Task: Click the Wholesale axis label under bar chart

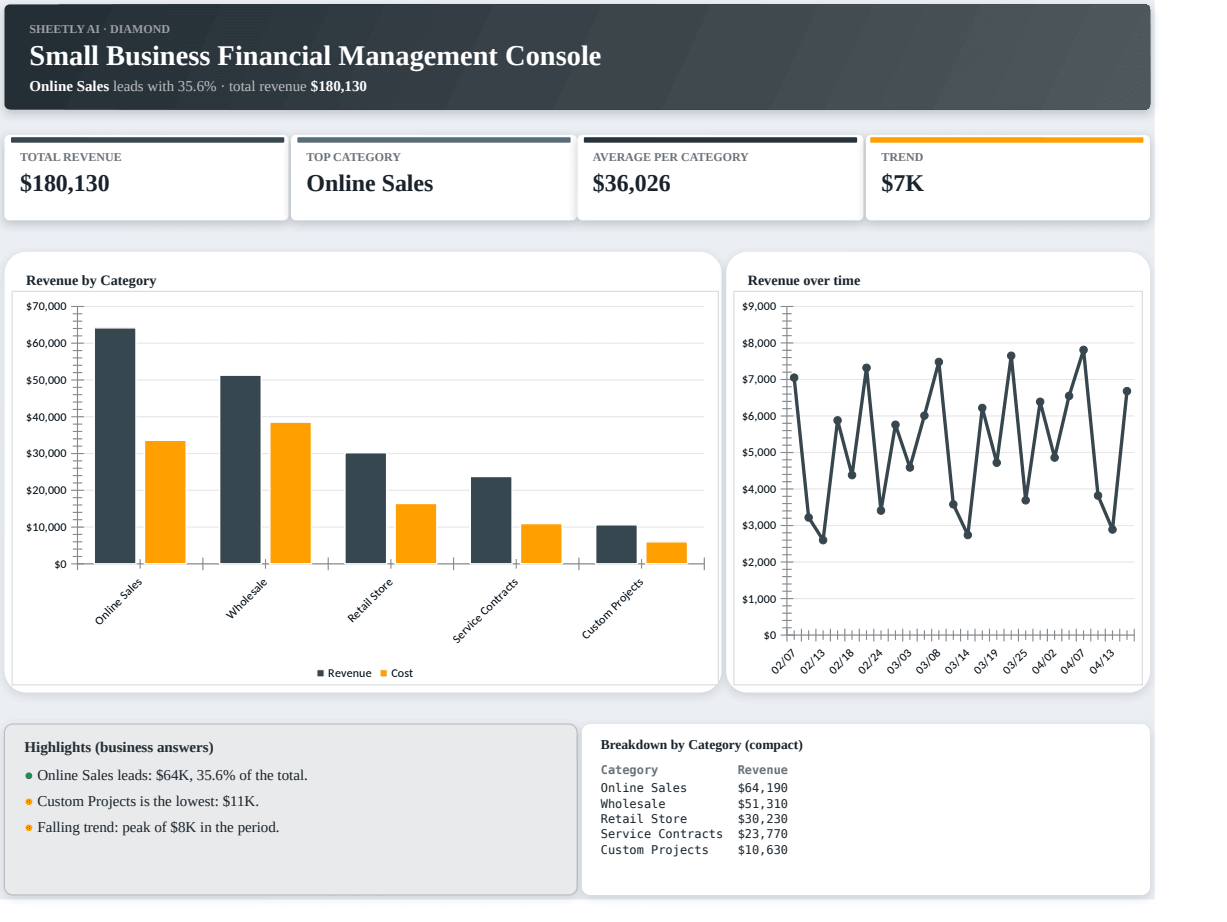Action: [246, 598]
